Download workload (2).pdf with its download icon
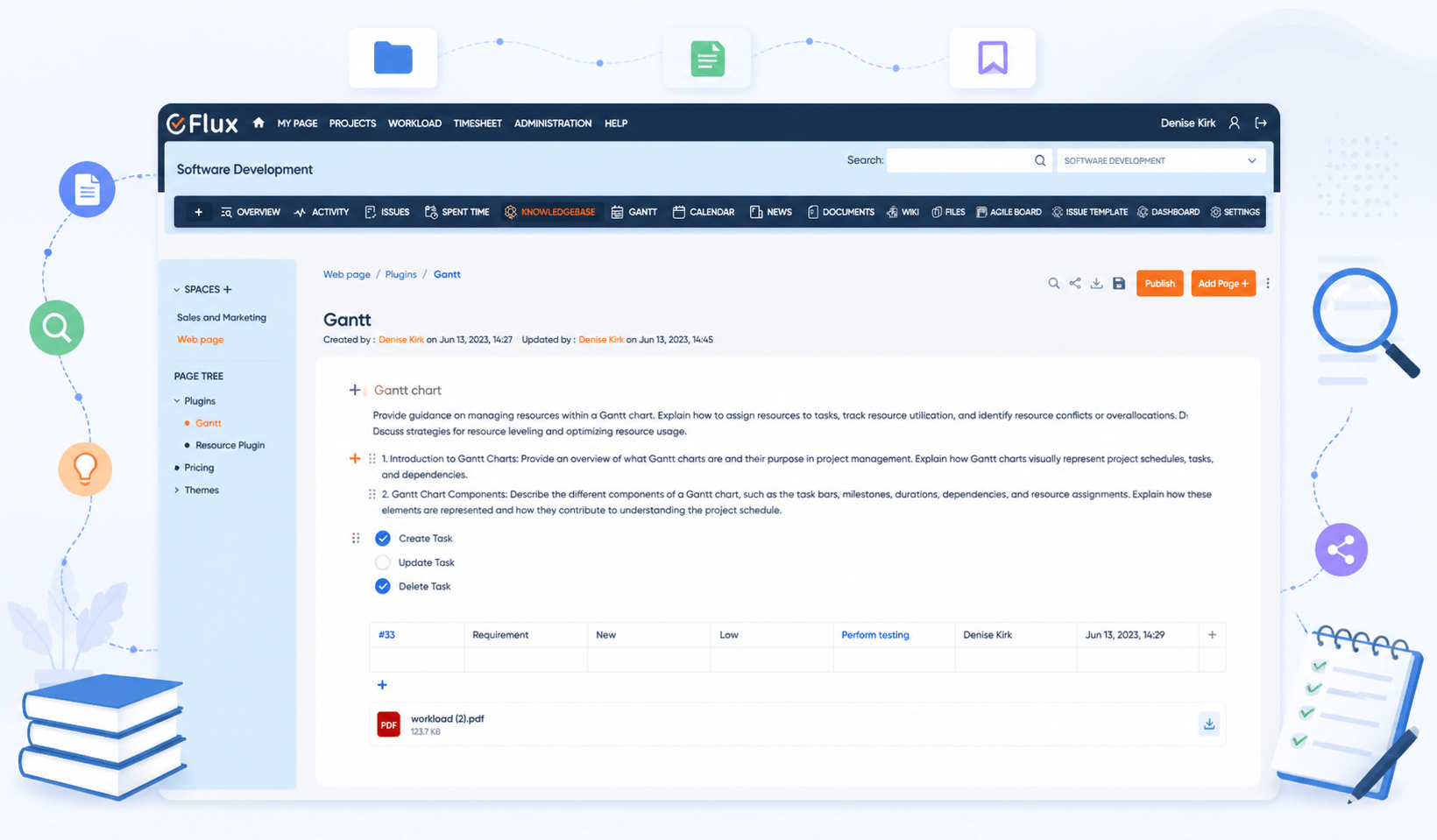This screenshot has height=840, width=1437. 1209,724
